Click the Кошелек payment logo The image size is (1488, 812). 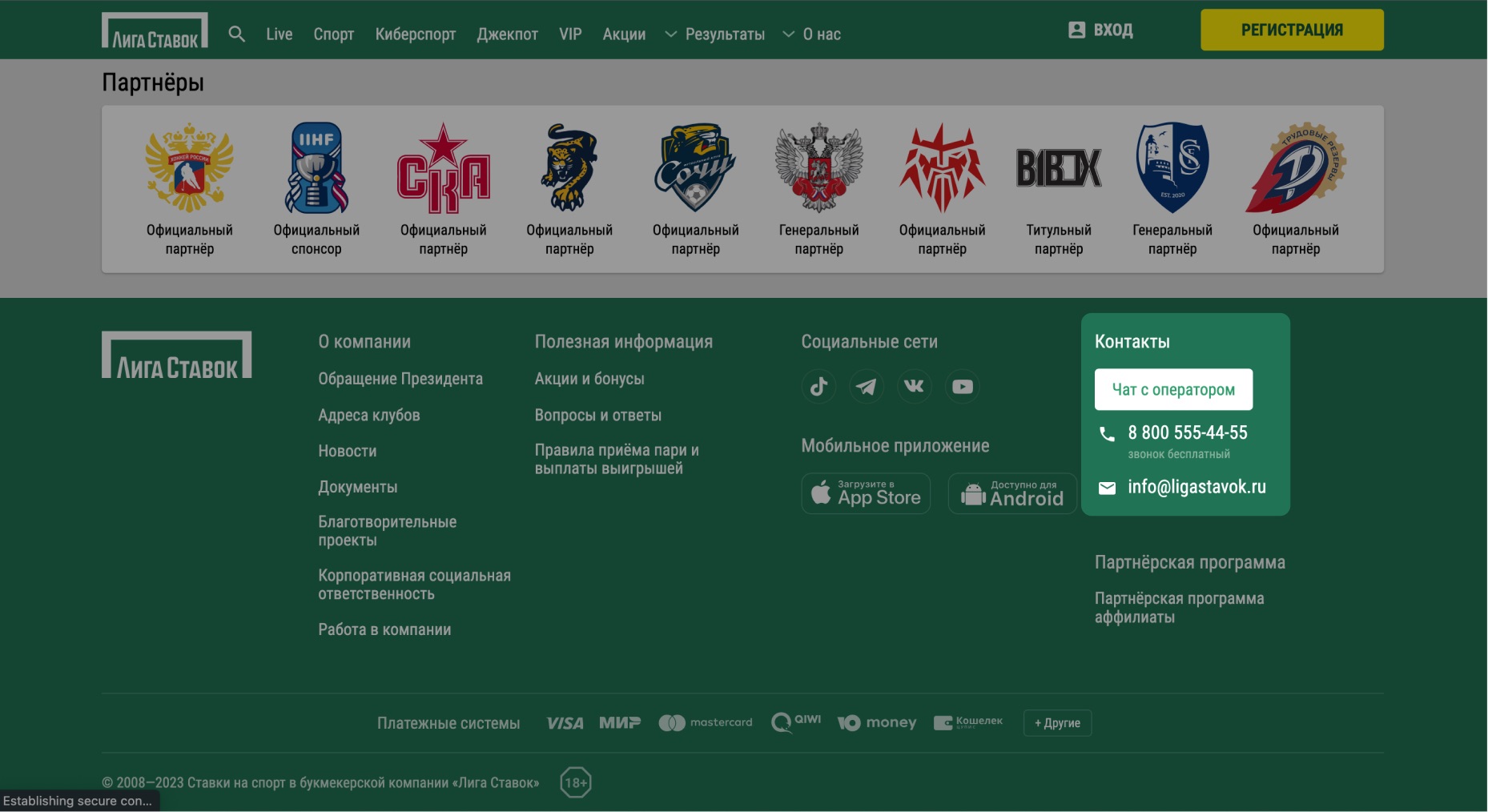(968, 722)
